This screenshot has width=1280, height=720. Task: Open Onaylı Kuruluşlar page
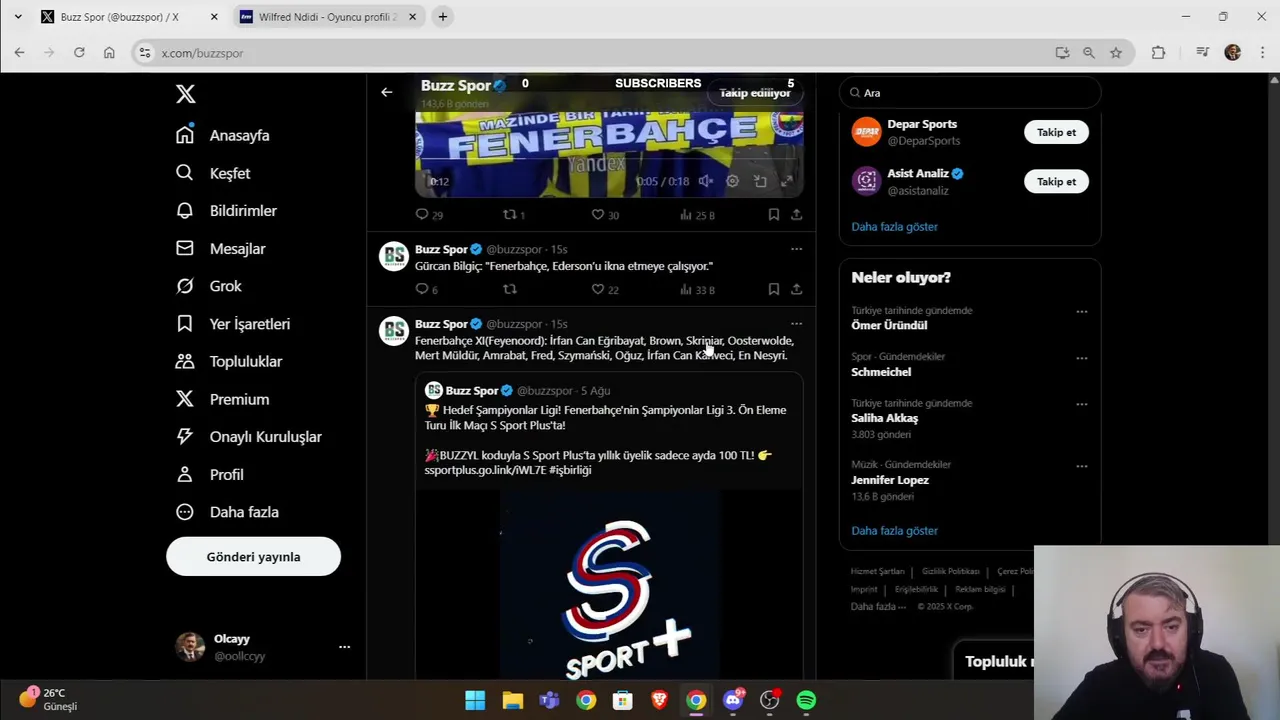coord(248,437)
